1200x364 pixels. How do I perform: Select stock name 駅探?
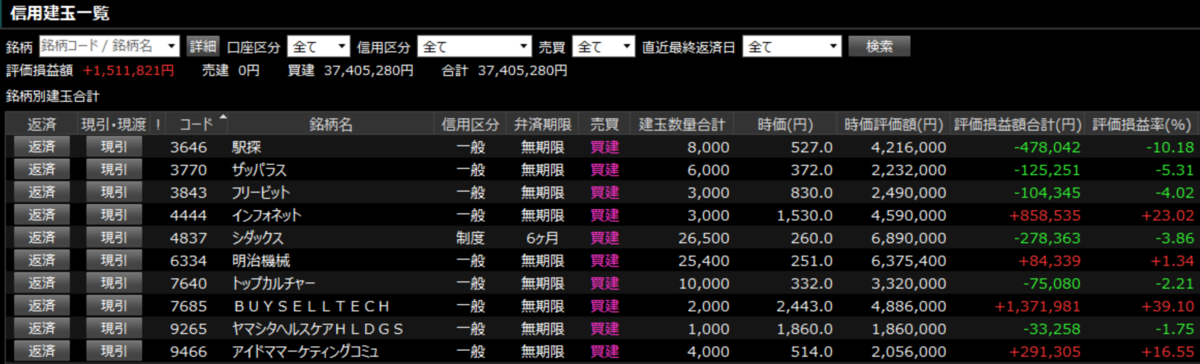point(246,146)
